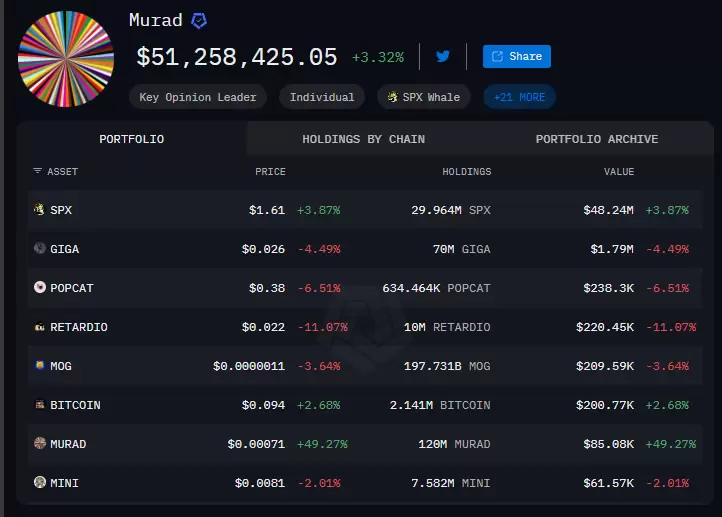Viewport: 722px width, 517px height.
Task: Open Murad's Twitter profile icon
Action: coord(443,57)
